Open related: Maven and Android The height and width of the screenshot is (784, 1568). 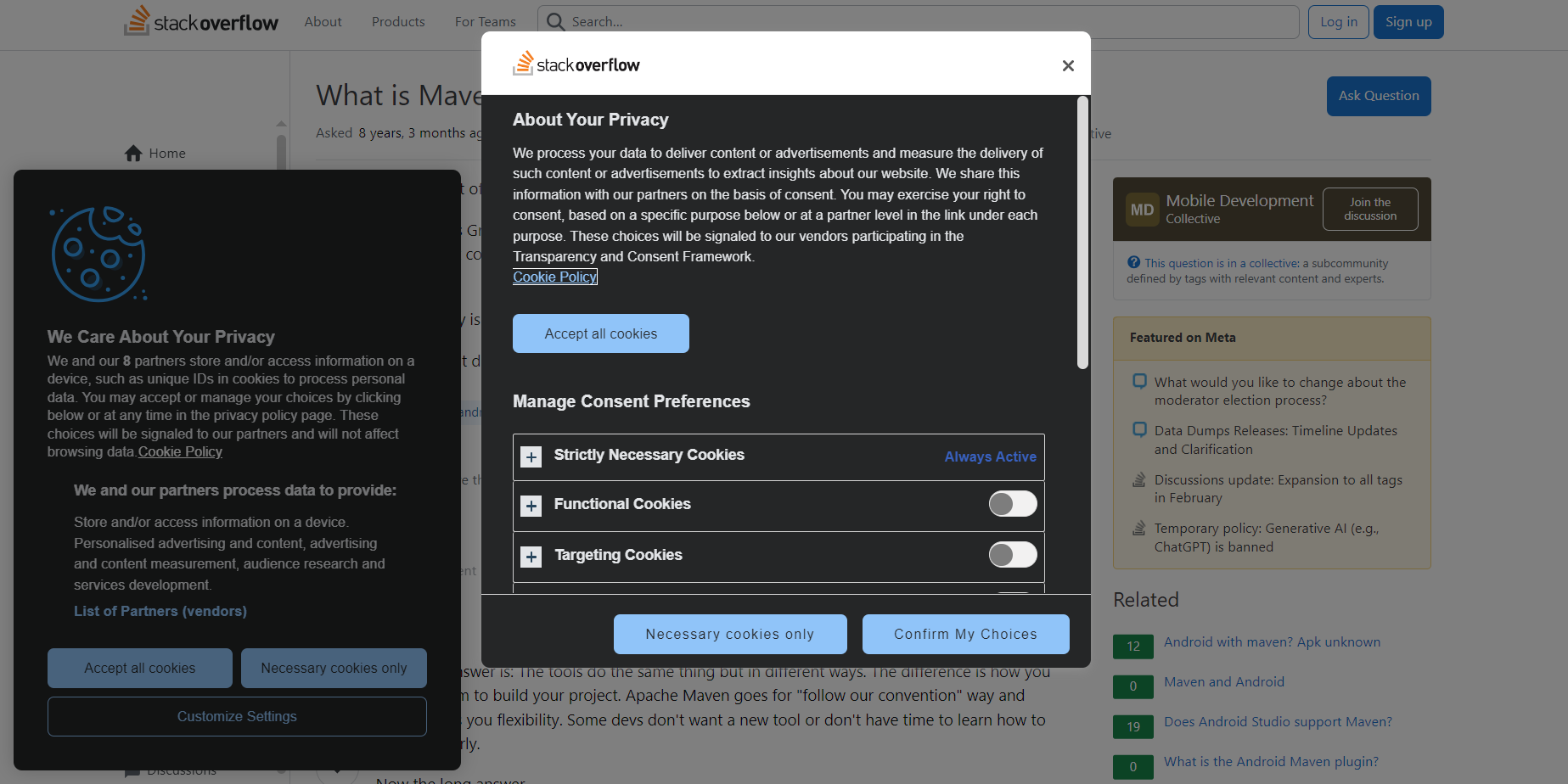click(1224, 681)
